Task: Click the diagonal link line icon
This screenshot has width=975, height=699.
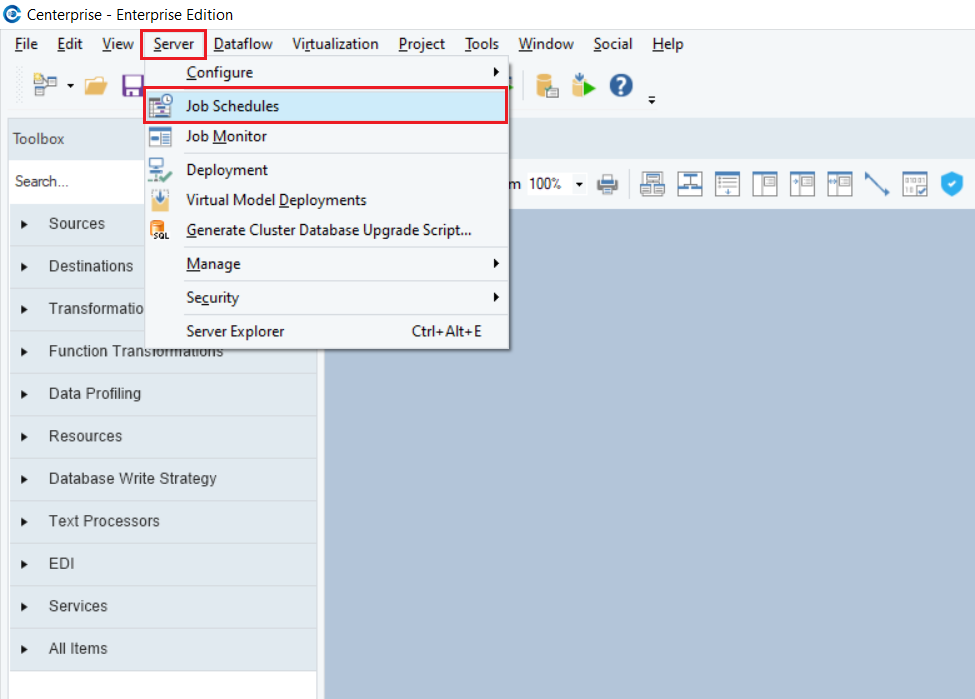Action: click(x=877, y=184)
